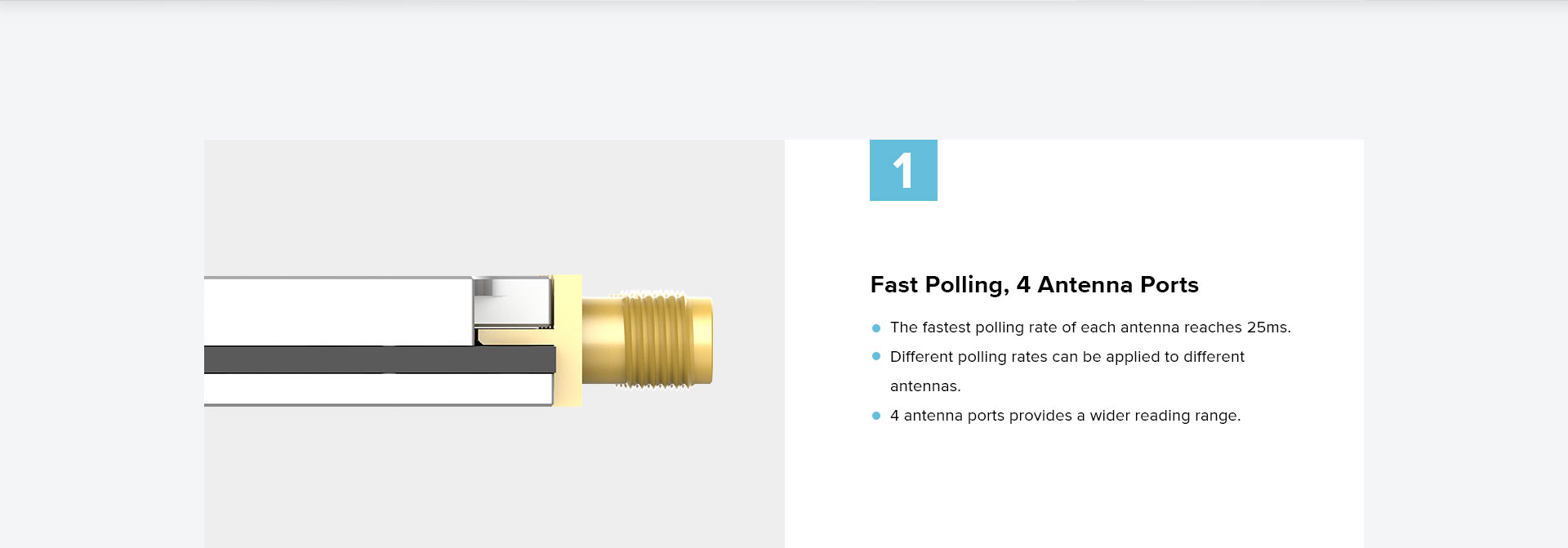Click the white lower board layer in image

pyautogui.click(x=378, y=389)
